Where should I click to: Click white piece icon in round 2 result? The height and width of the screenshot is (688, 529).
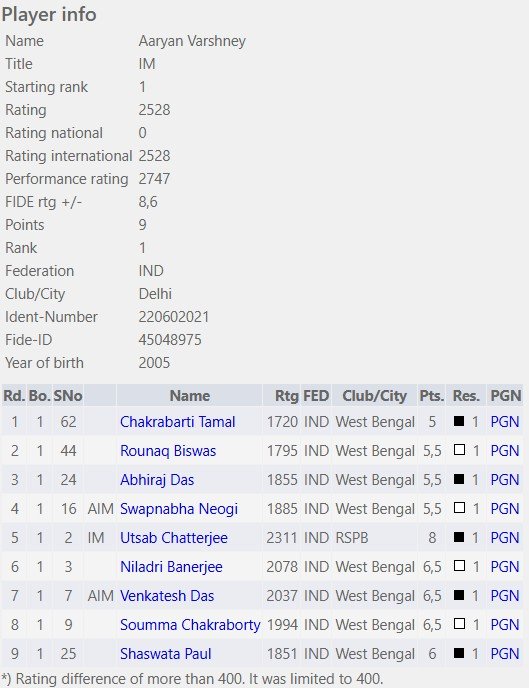tap(459, 450)
